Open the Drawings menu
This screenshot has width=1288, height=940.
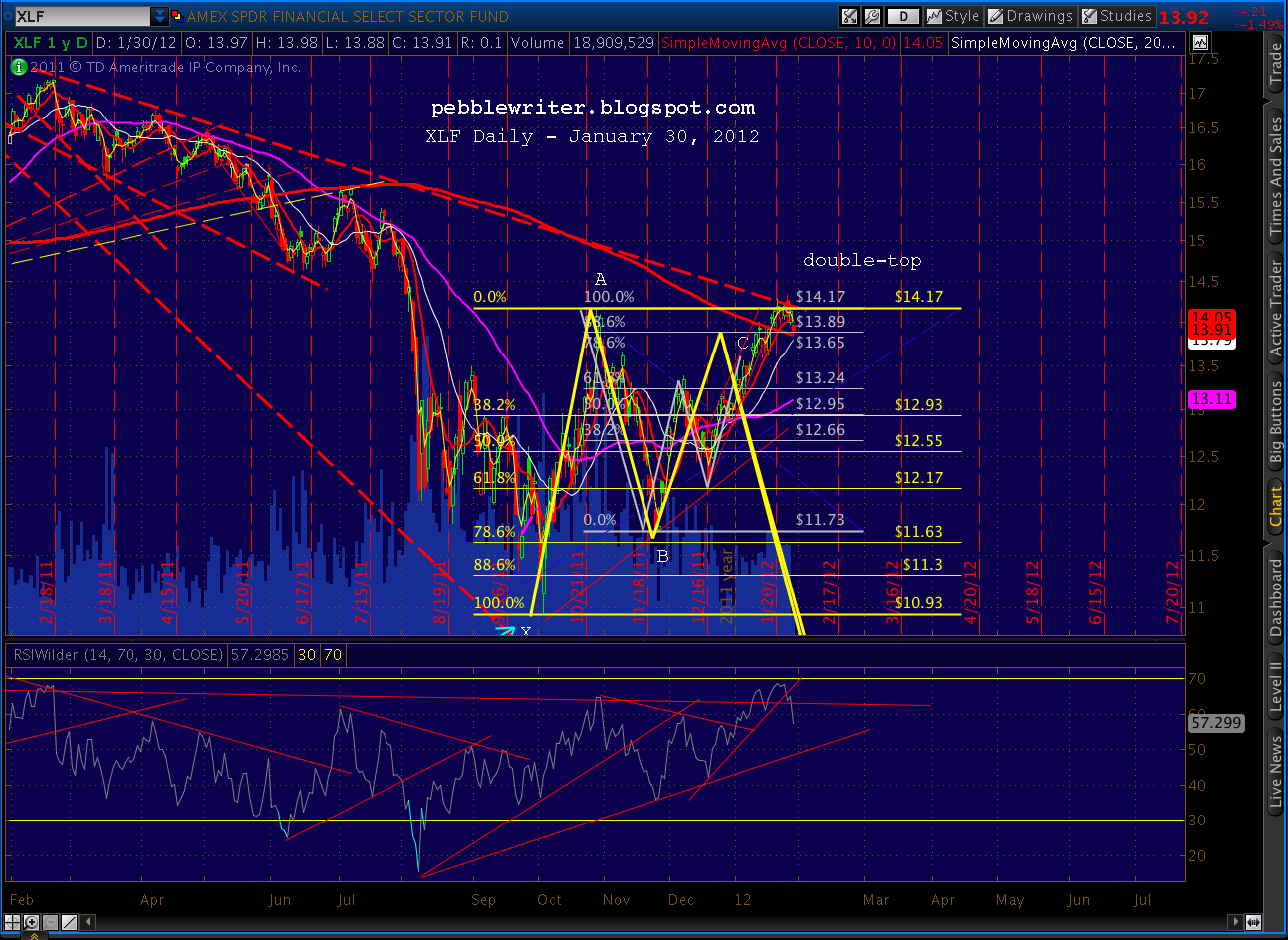tap(1031, 16)
